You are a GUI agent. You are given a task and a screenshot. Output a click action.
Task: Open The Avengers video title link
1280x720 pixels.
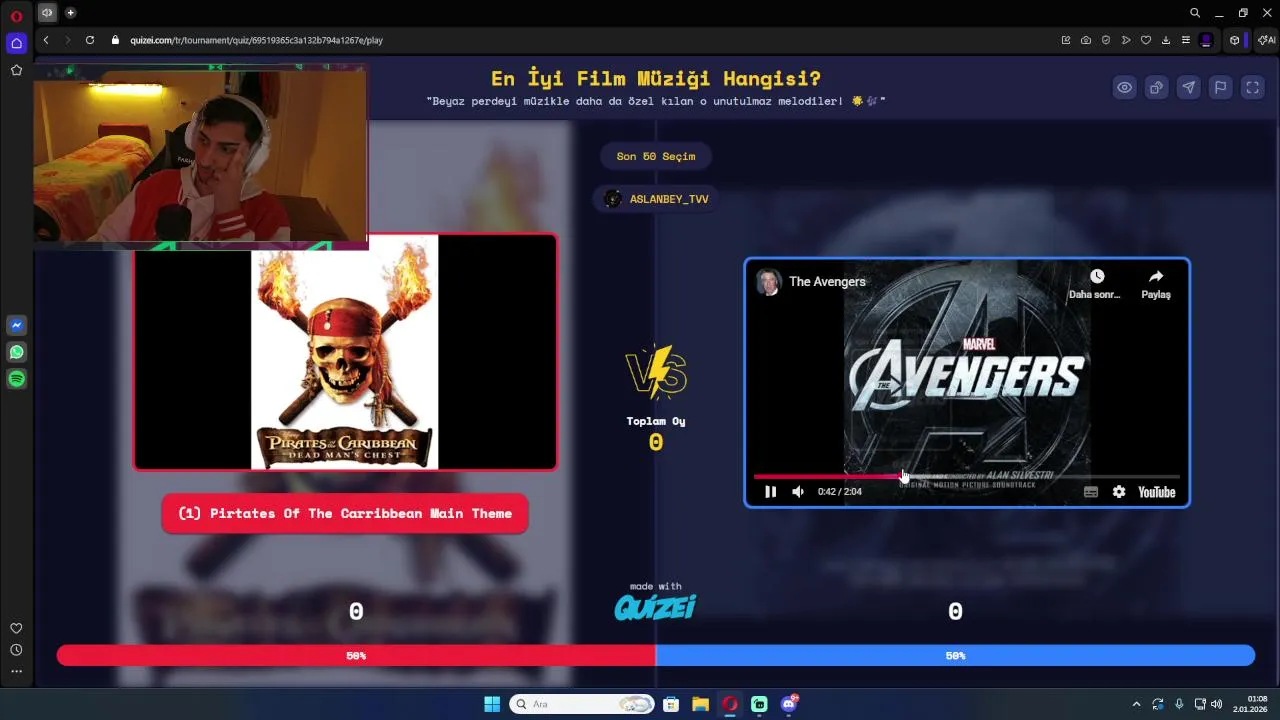[x=827, y=282]
